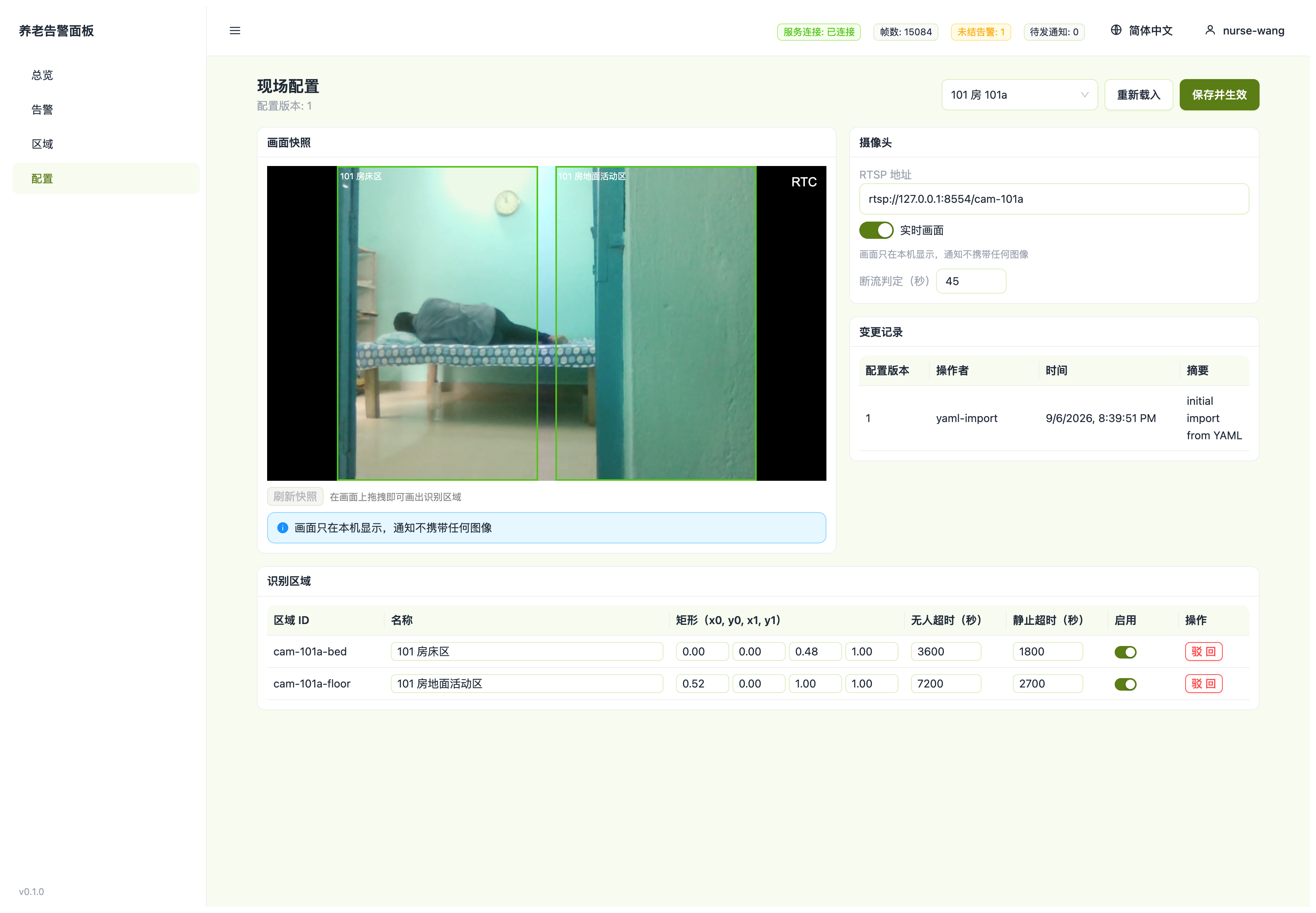Screen dimensions: 1316x913
Task: Click the info icon in the notice banner
Action: [x=283, y=528]
